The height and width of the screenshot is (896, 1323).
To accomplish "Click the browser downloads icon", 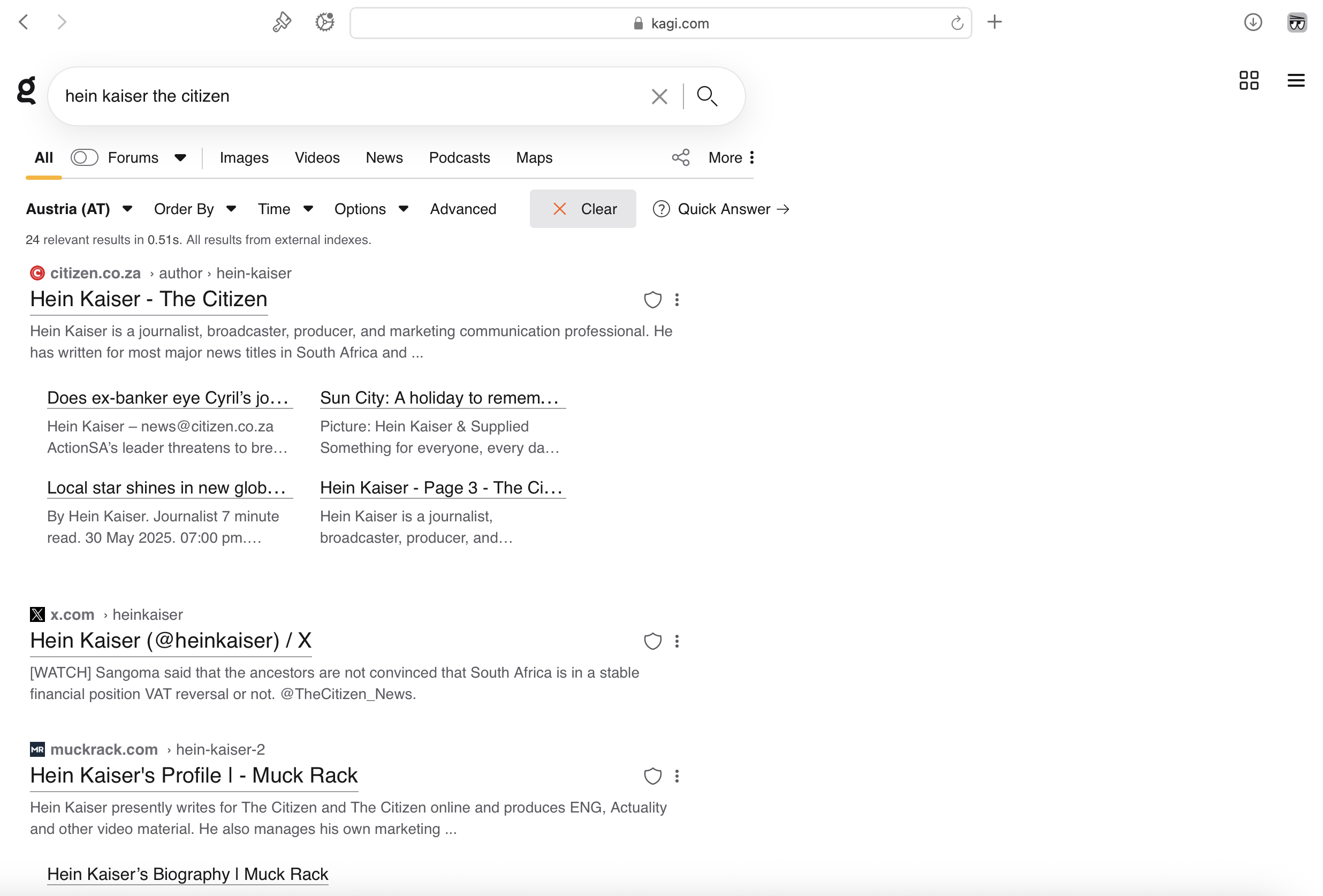I will point(1252,23).
